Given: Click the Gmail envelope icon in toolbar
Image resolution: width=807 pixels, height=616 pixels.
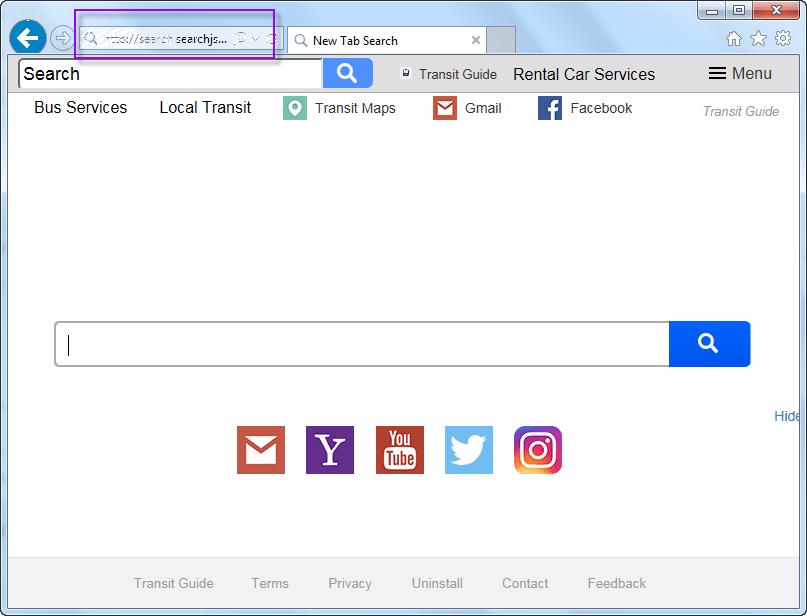Looking at the screenshot, I should click(445, 108).
